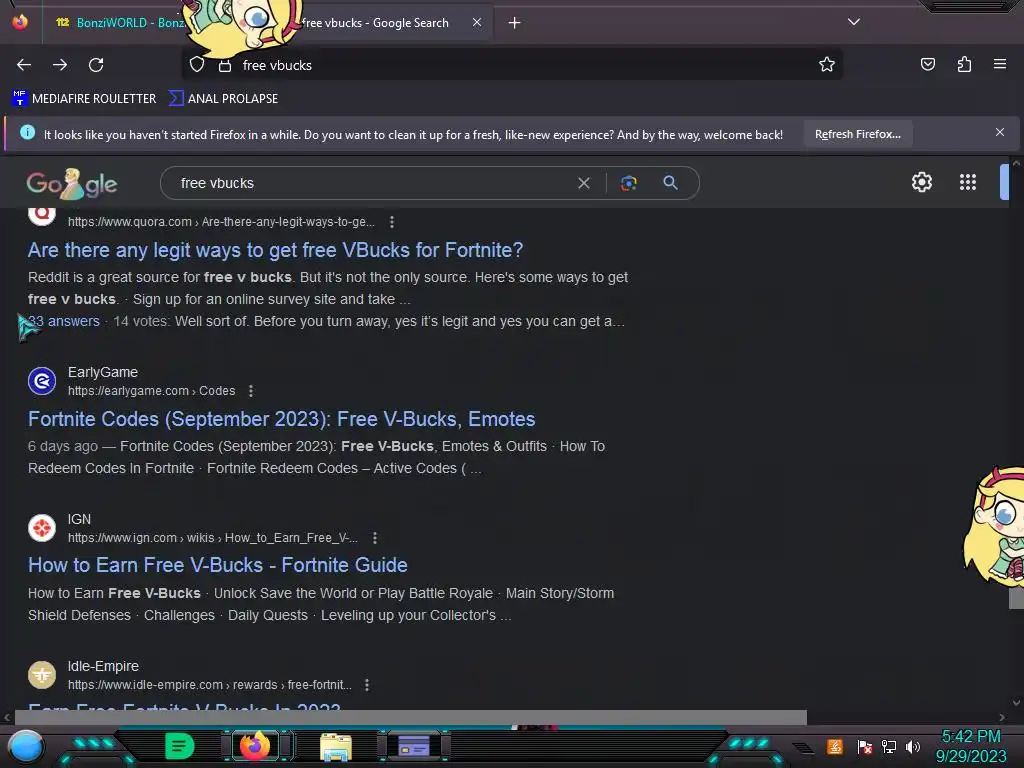This screenshot has height=768, width=1024.
Task: Open the green notes app on taskbar
Action: (x=179, y=746)
